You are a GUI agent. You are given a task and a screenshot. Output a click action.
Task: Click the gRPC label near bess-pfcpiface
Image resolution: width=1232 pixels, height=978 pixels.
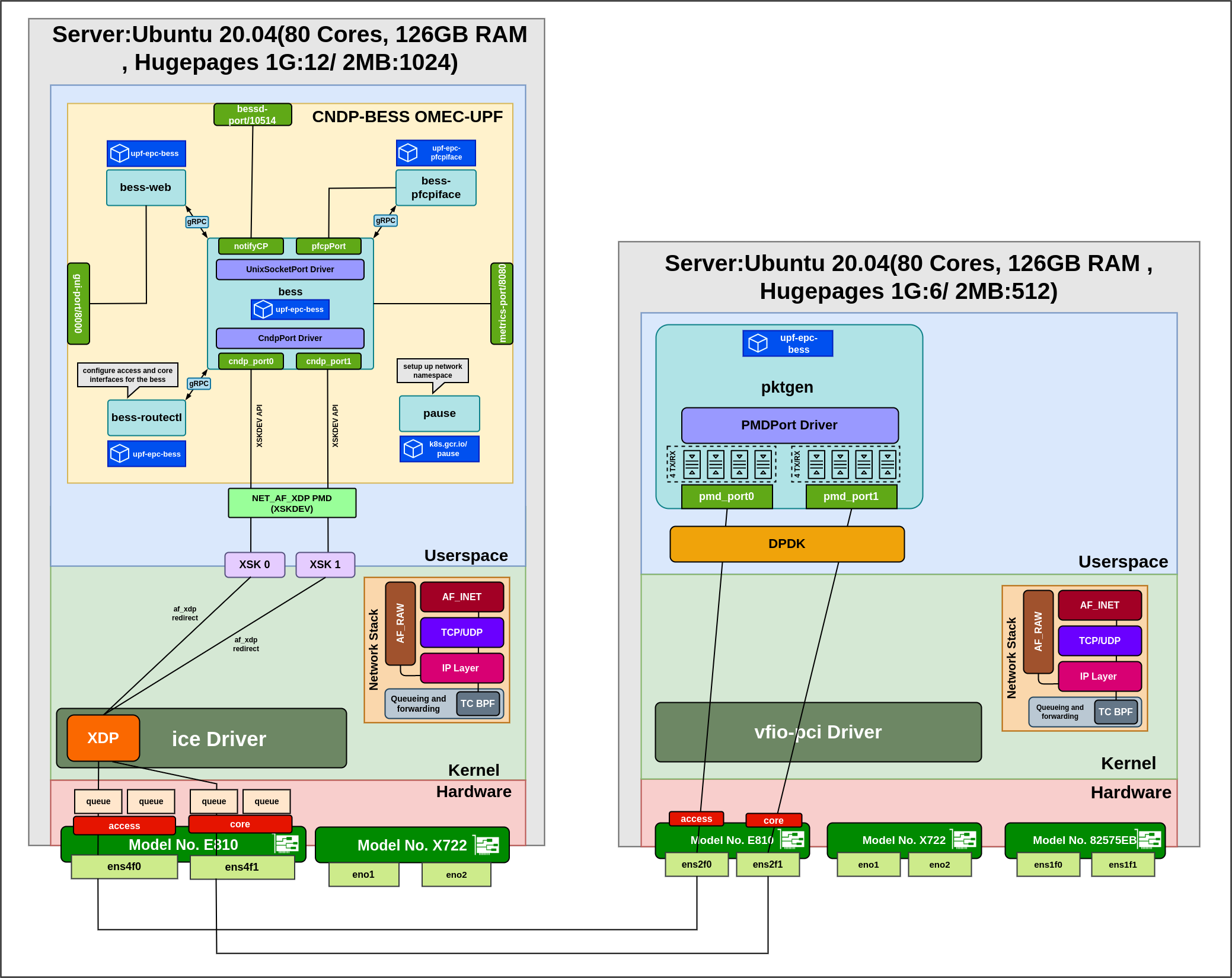(385, 220)
